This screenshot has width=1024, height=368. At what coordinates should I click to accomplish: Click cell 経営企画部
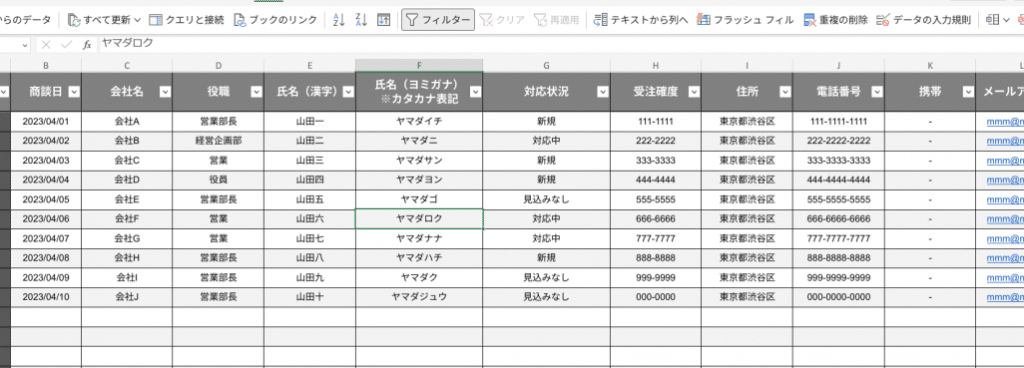pos(219,141)
